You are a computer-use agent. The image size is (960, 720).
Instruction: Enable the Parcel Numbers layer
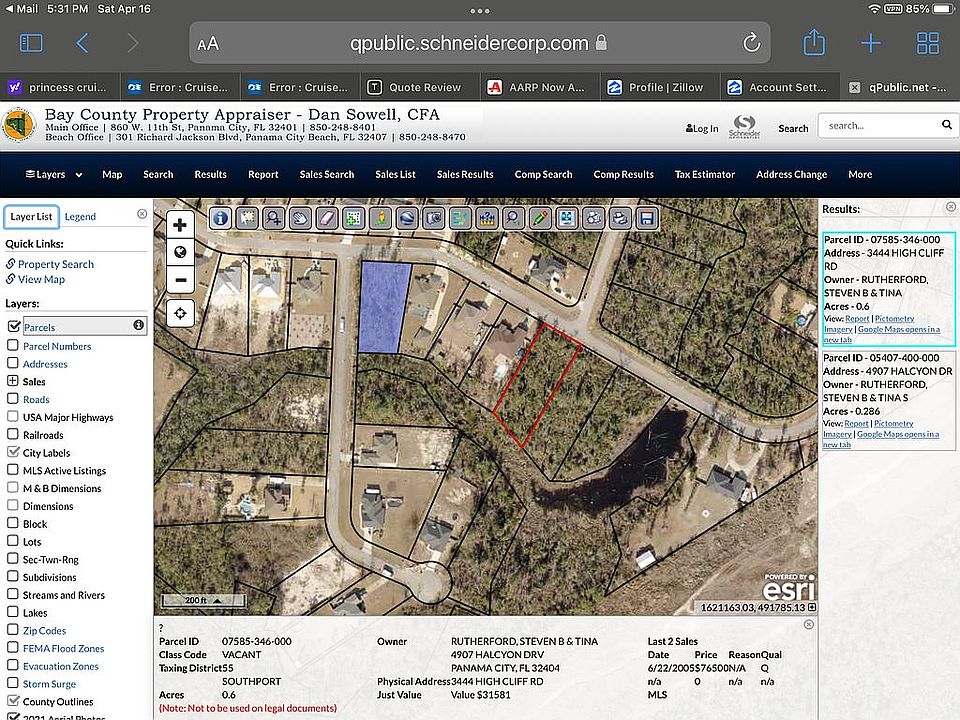pyautogui.click(x=13, y=346)
